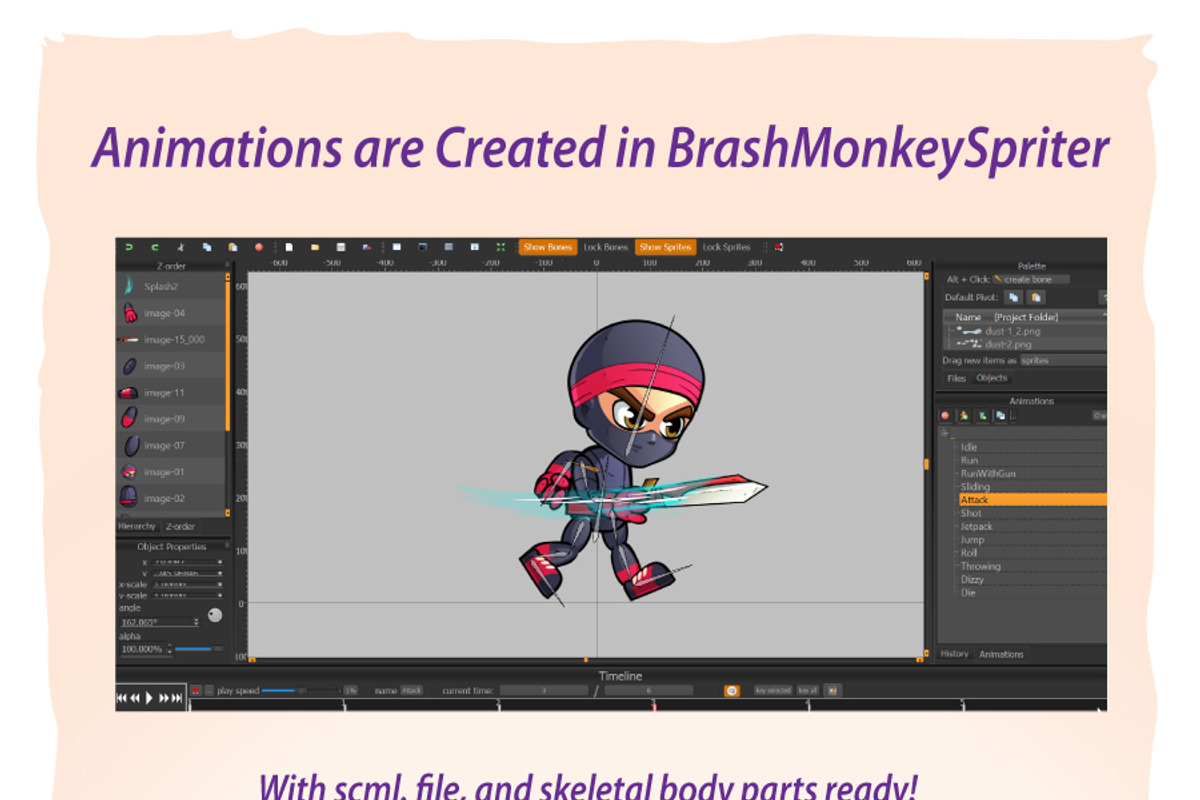Click the cut scissors toolbar icon

pyautogui.click(x=181, y=247)
